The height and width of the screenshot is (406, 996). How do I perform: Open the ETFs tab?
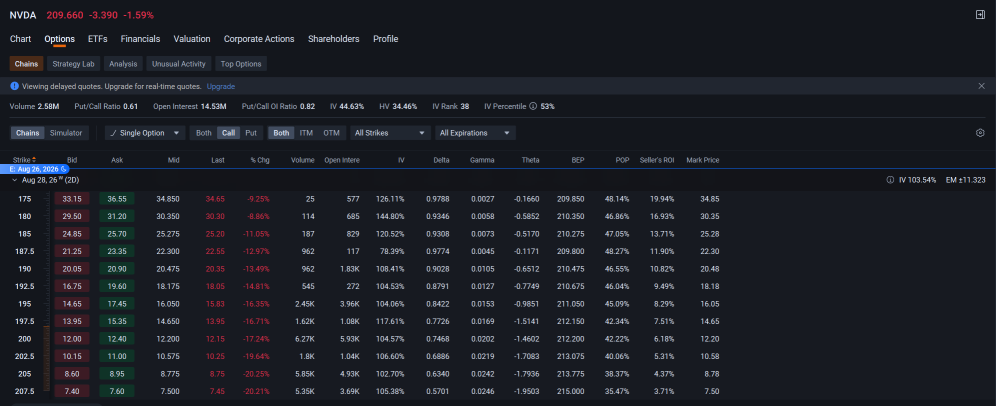click(98, 39)
